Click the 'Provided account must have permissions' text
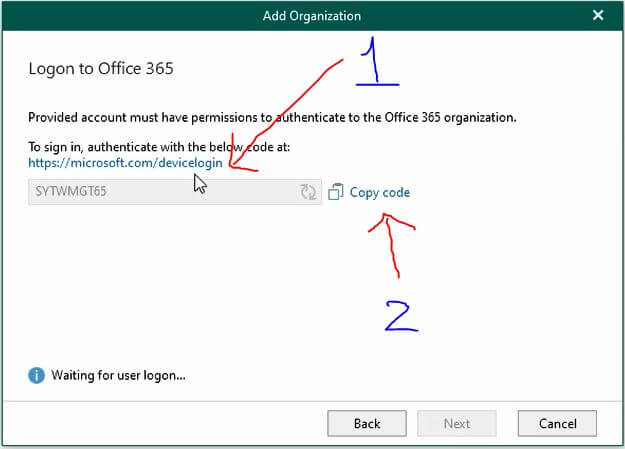Viewport: 625px width, 449px height. (x=272, y=118)
